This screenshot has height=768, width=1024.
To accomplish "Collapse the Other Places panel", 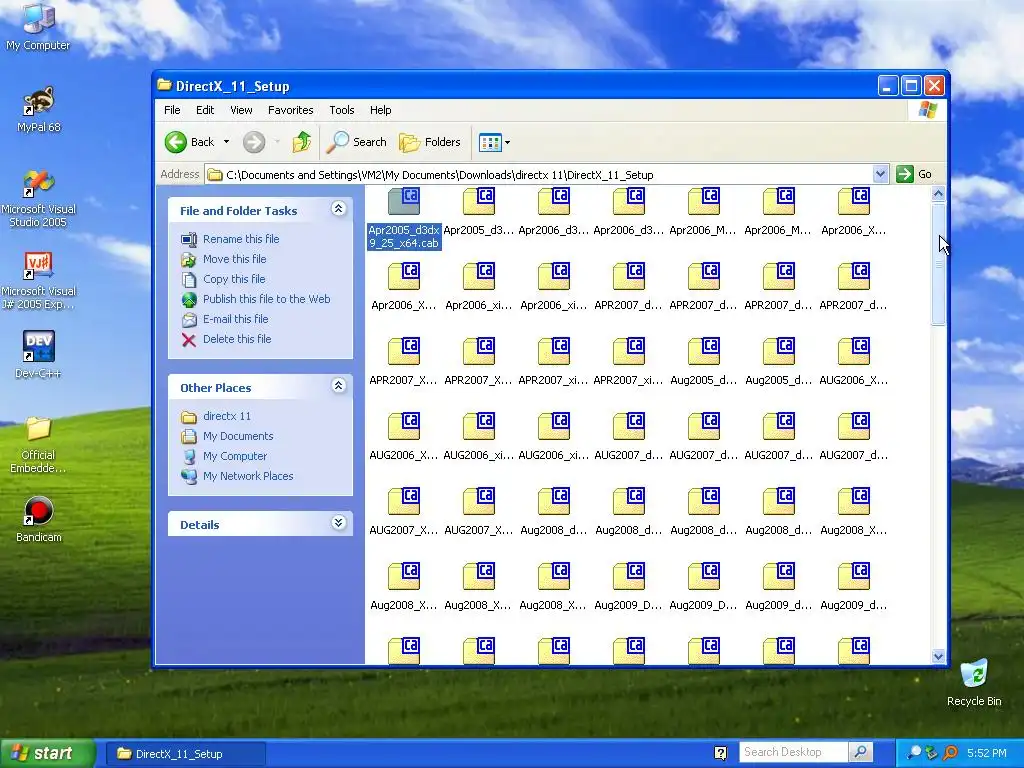I will tap(338, 386).
